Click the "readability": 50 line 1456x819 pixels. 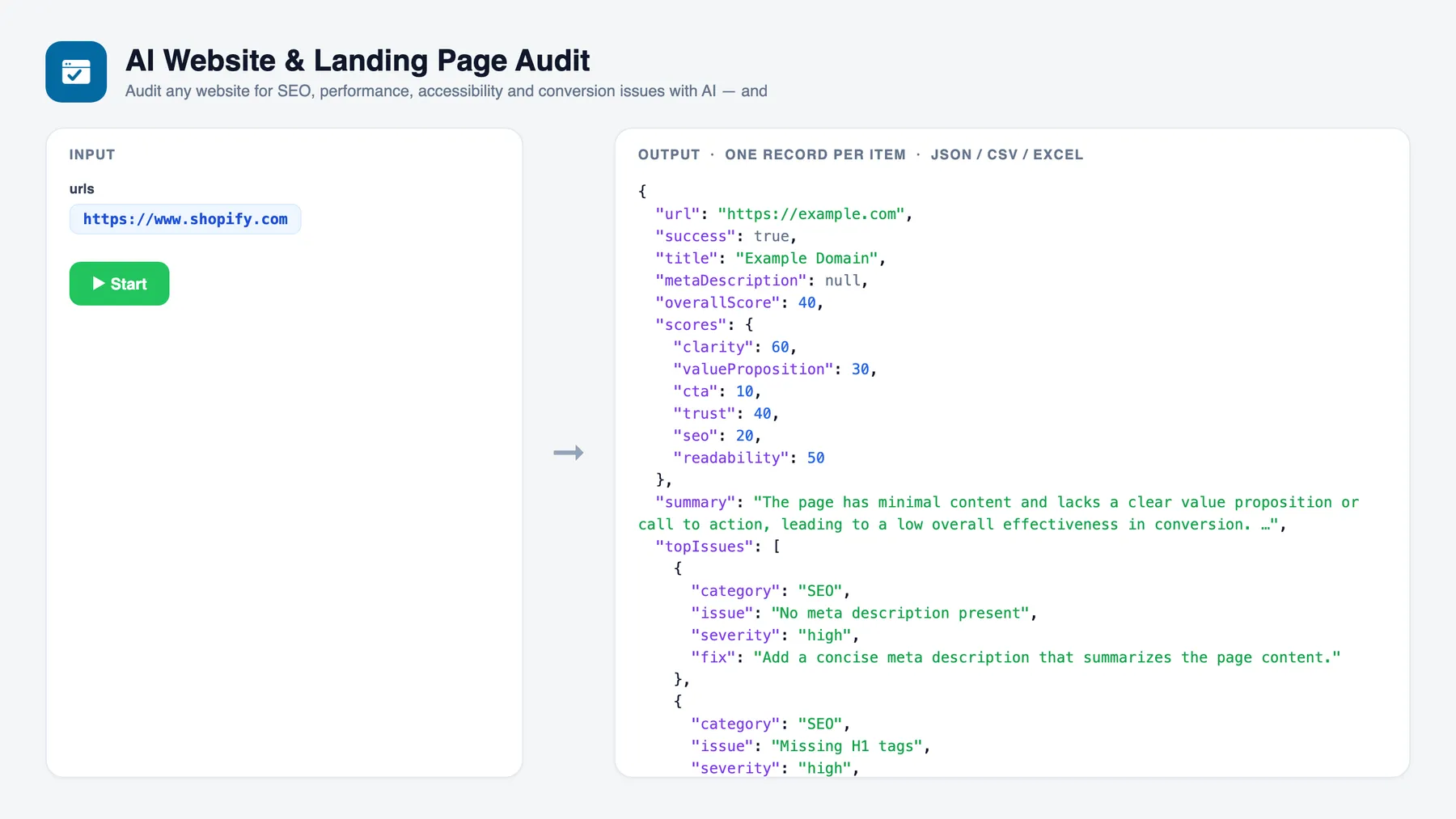pyautogui.click(x=749, y=458)
